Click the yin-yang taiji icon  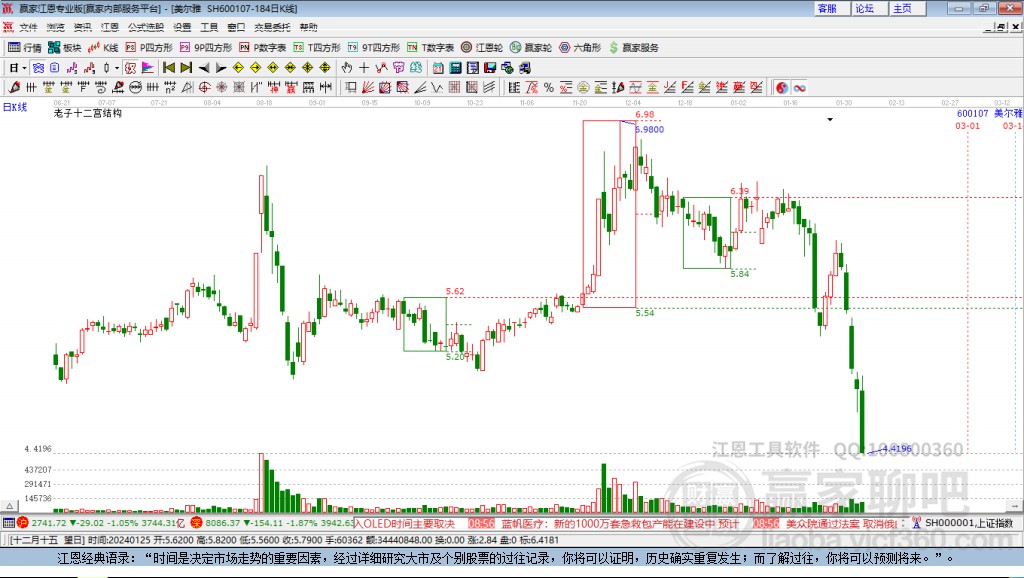[x=782, y=88]
